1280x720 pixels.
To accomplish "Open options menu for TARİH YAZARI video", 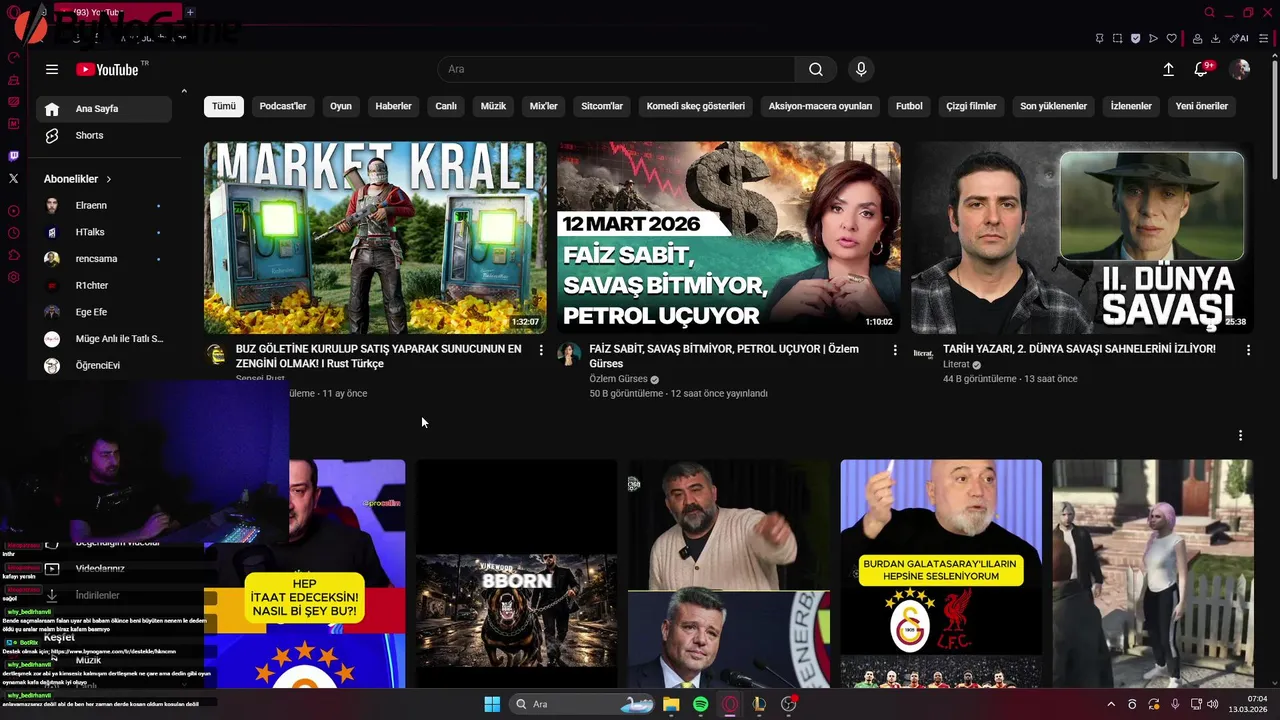I will (x=1248, y=350).
